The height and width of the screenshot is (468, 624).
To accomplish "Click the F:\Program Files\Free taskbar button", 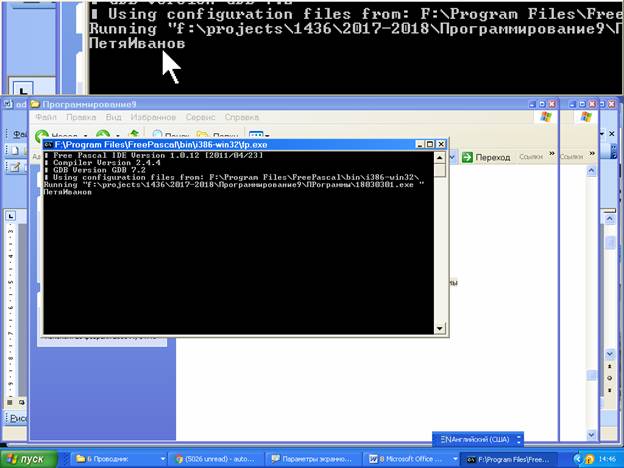I will coord(508,459).
